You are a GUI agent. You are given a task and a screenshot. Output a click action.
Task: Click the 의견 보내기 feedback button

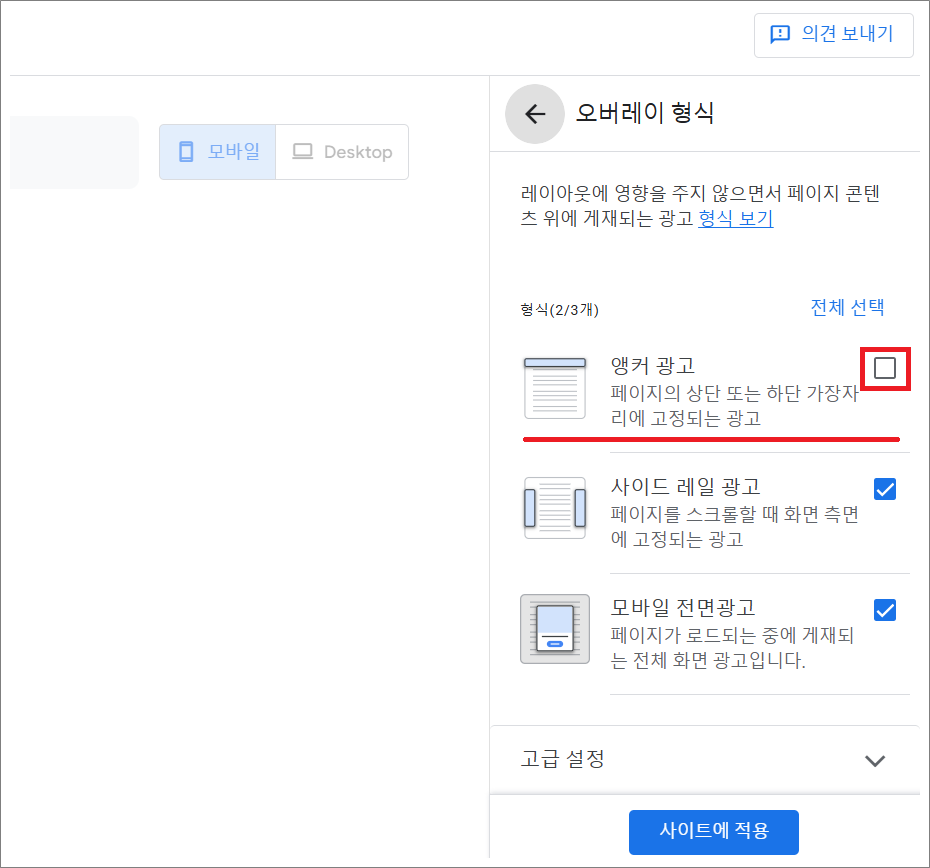pyautogui.click(x=833, y=35)
